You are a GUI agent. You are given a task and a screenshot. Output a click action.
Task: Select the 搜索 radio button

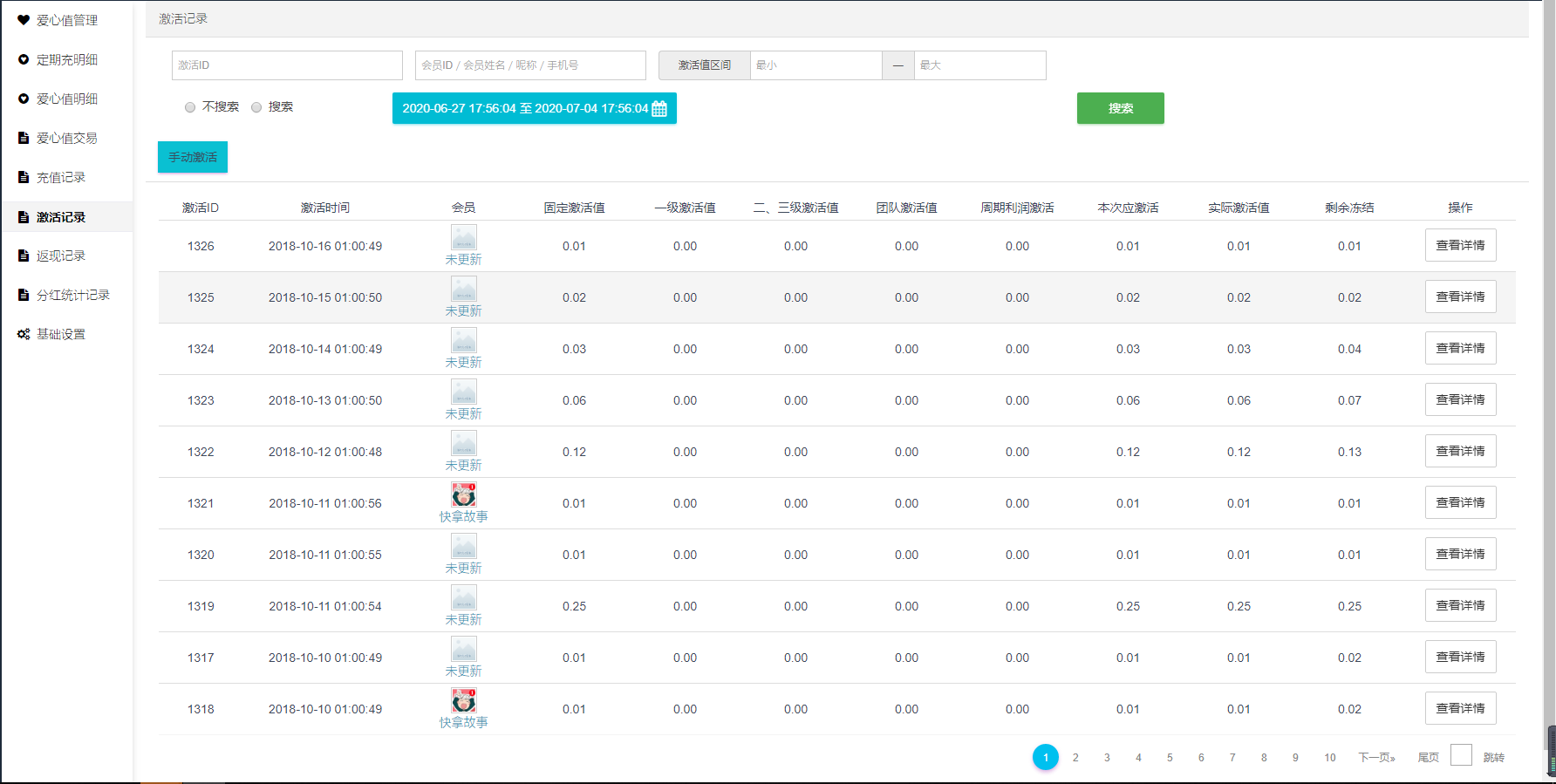256,107
